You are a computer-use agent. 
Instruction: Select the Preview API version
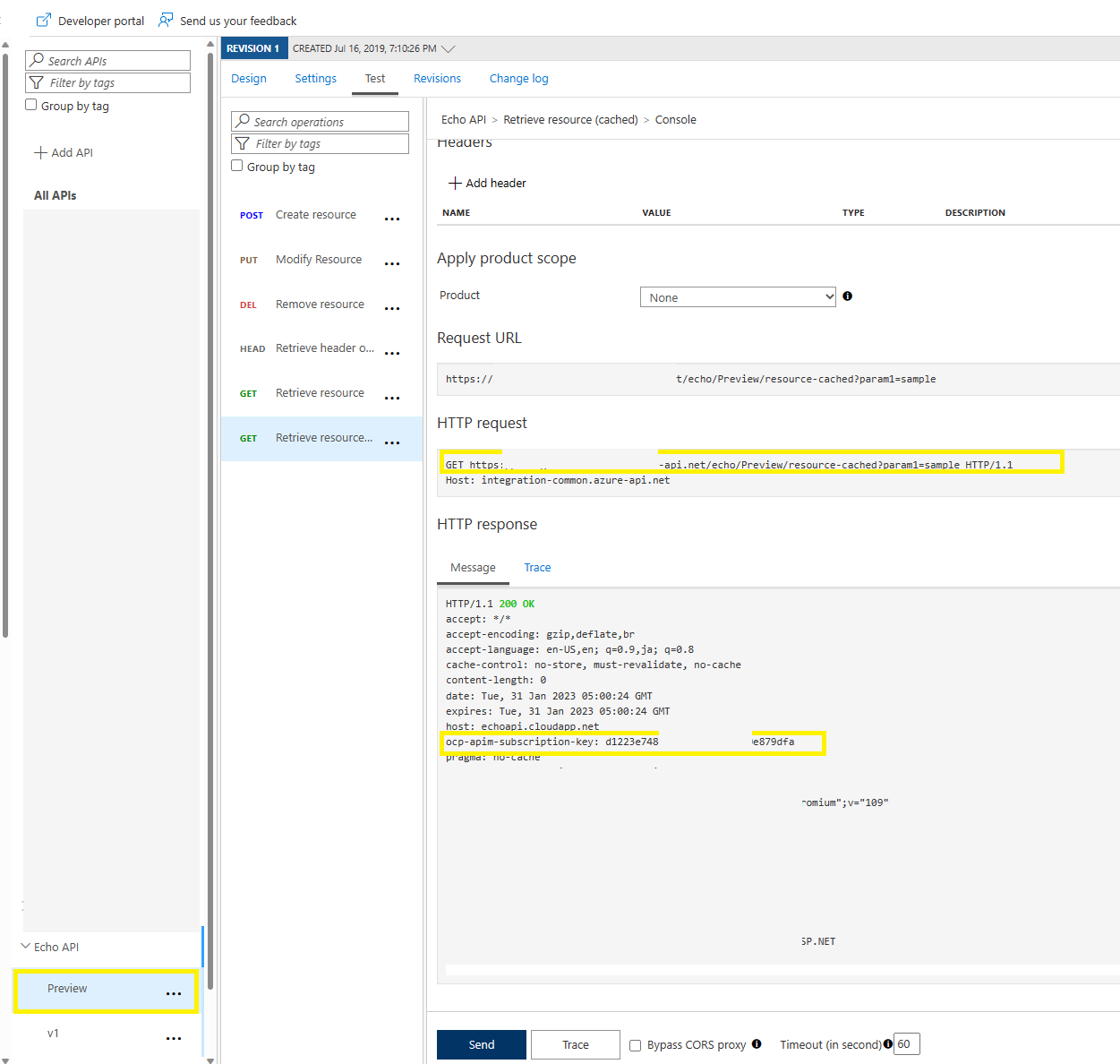click(106, 991)
